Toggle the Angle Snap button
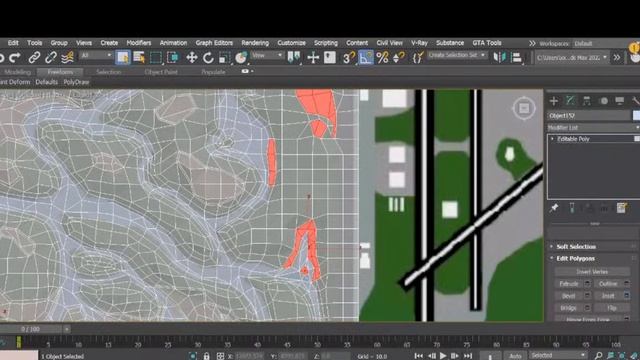Screen dimensions: 640x360 (x=366, y=58)
